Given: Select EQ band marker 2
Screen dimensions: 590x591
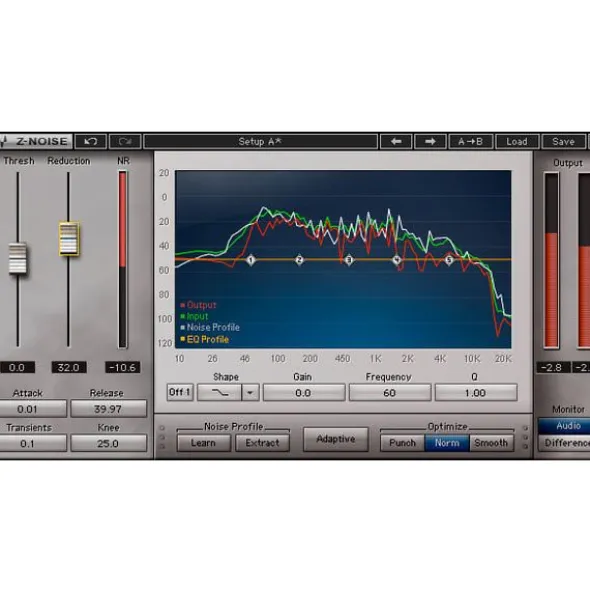Looking at the screenshot, I should pyautogui.click(x=299, y=260).
